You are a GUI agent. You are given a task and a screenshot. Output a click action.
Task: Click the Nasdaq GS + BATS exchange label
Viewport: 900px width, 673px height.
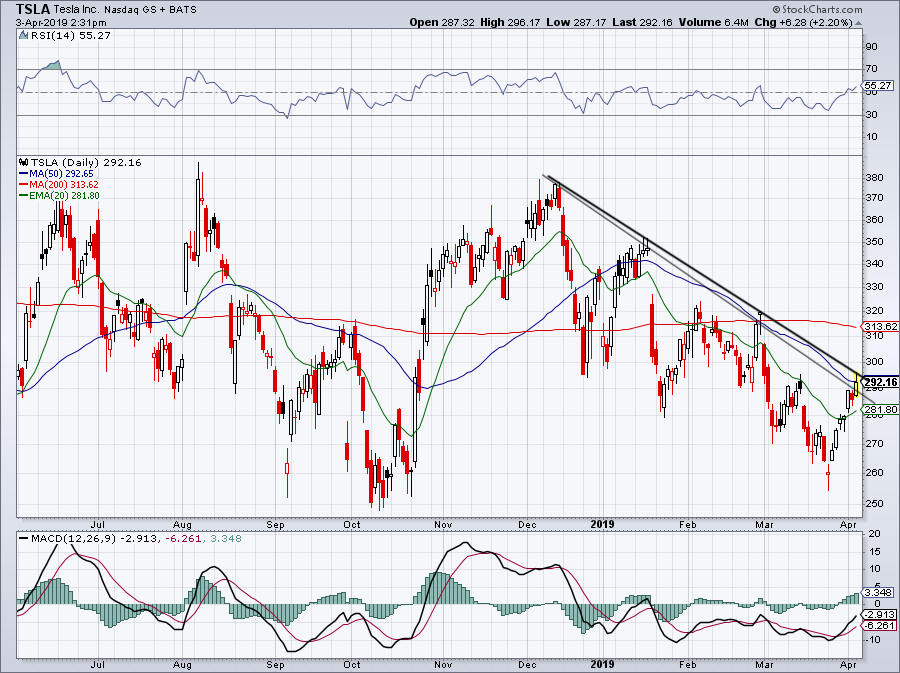pyautogui.click(x=152, y=10)
